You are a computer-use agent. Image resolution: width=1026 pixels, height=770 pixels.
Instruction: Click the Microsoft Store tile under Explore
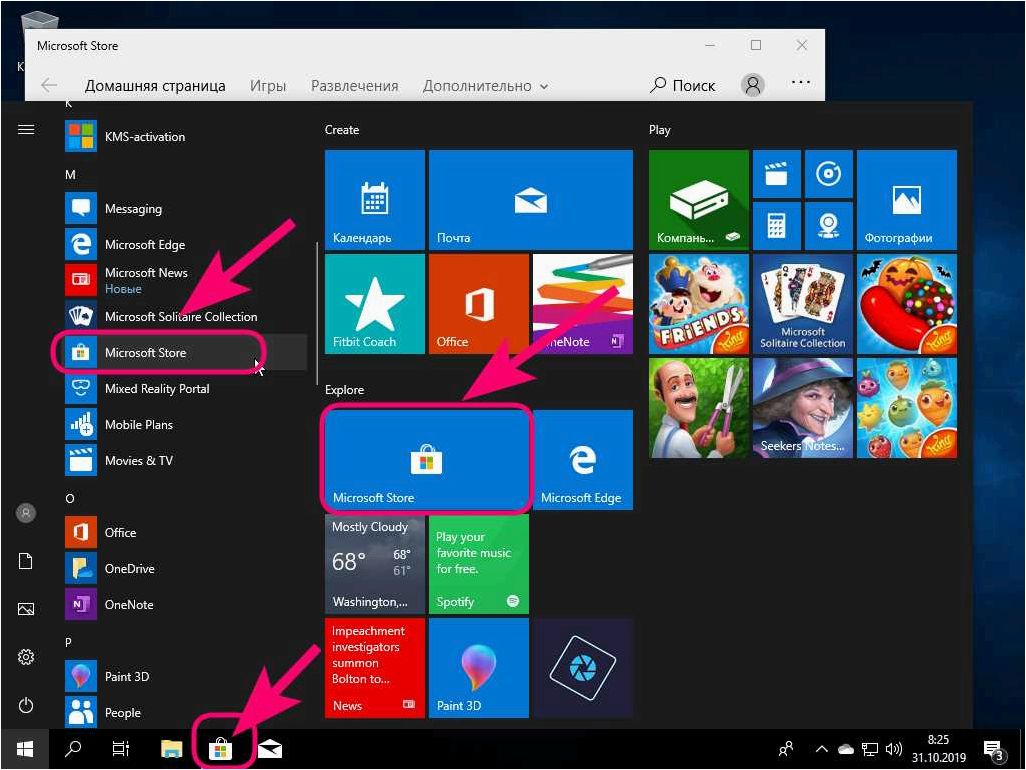click(x=427, y=460)
